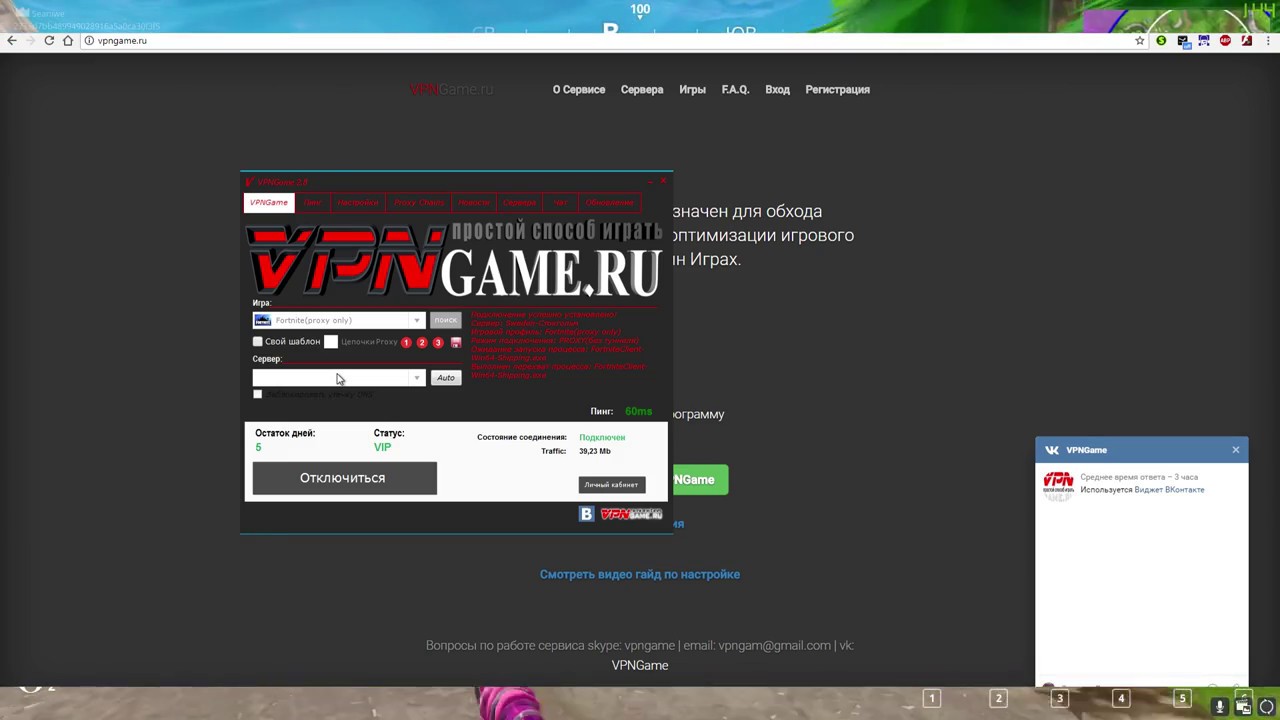Image resolution: width=1280 pixels, height=720 pixels.
Task: Click the dark monitor extension icon
Action: point(1183,41)
